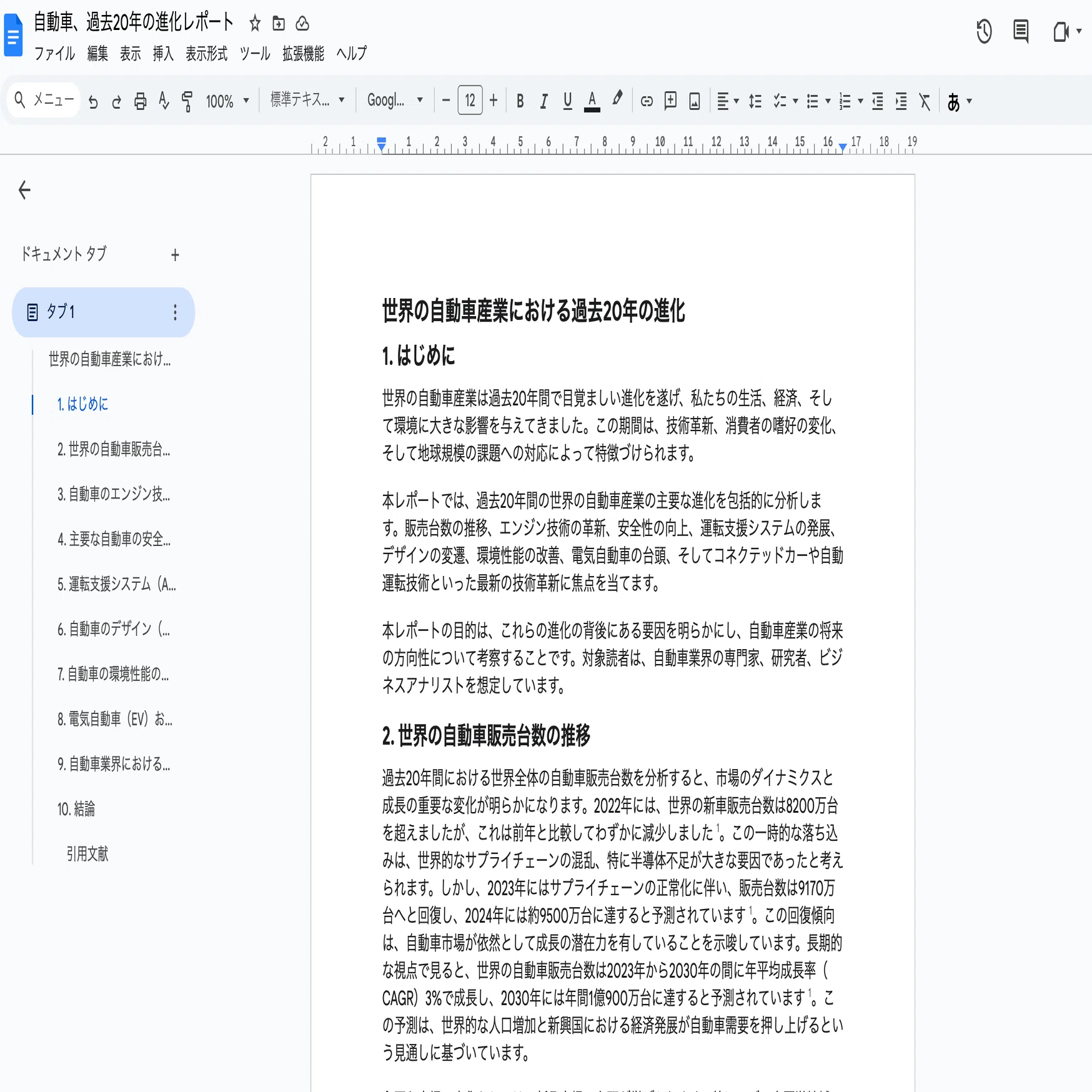The height and width of the screenshot is (1092, 1092).
Task: Click heading 2. 世界の自動車販売台数の推移
Action: (x=486, y=735)
